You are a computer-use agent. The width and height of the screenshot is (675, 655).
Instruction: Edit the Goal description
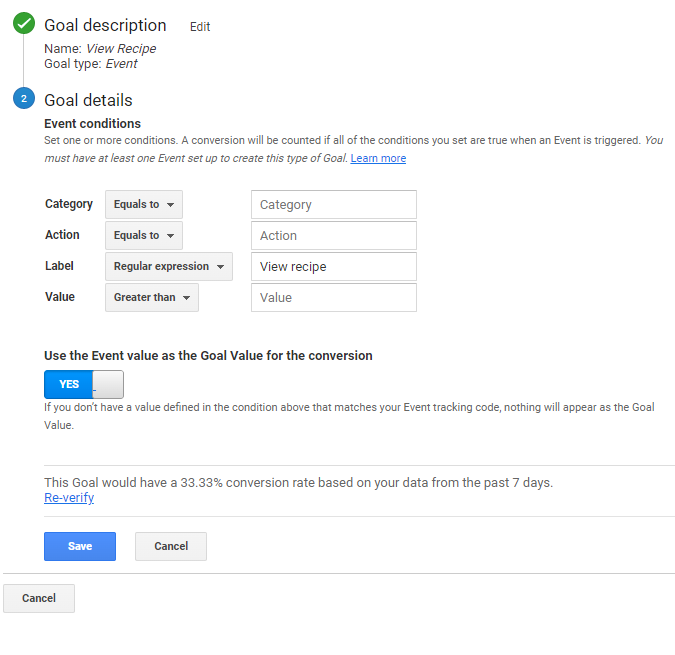coord(200,27)
